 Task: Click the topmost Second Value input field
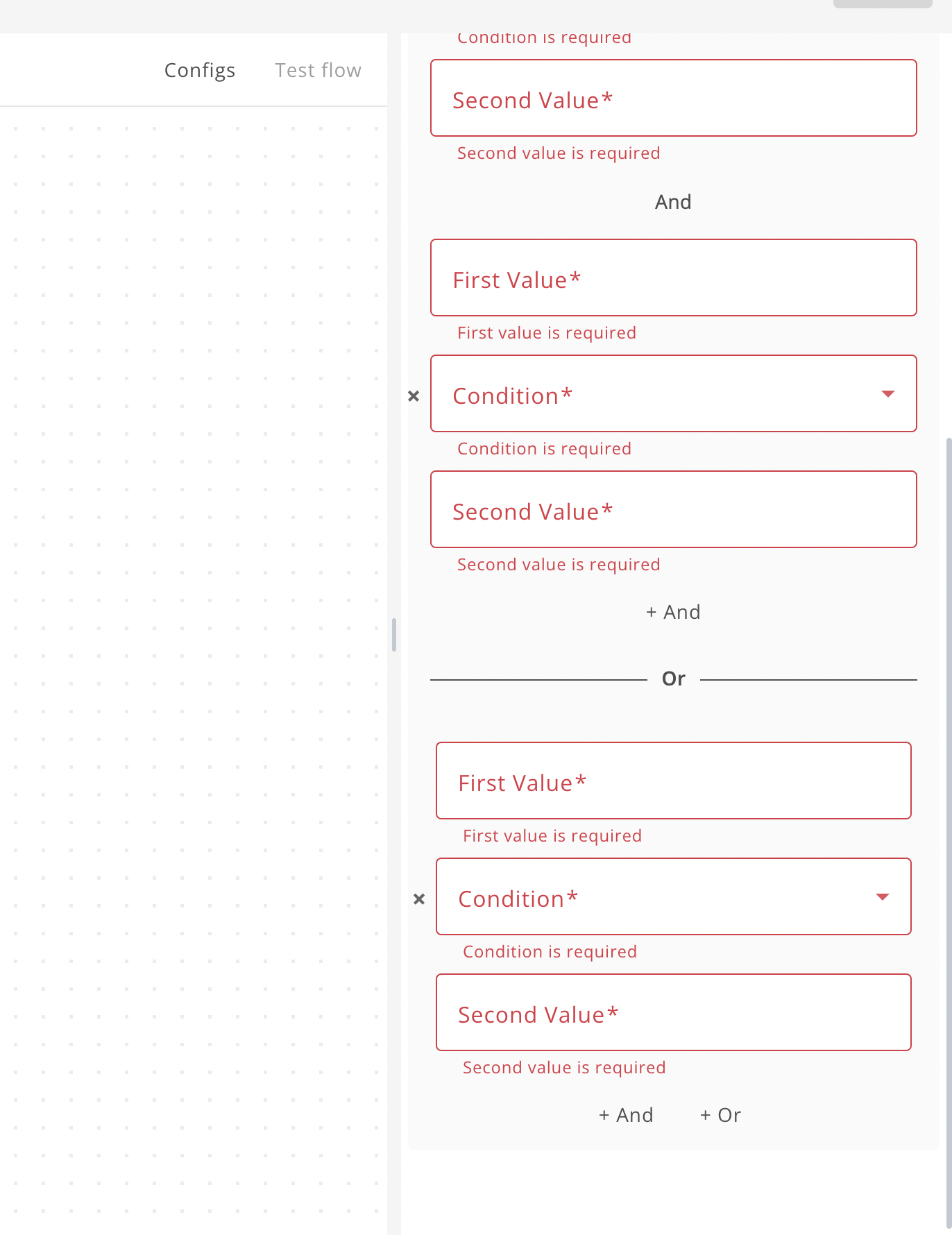pyautogui.click(x=673, y=98)
